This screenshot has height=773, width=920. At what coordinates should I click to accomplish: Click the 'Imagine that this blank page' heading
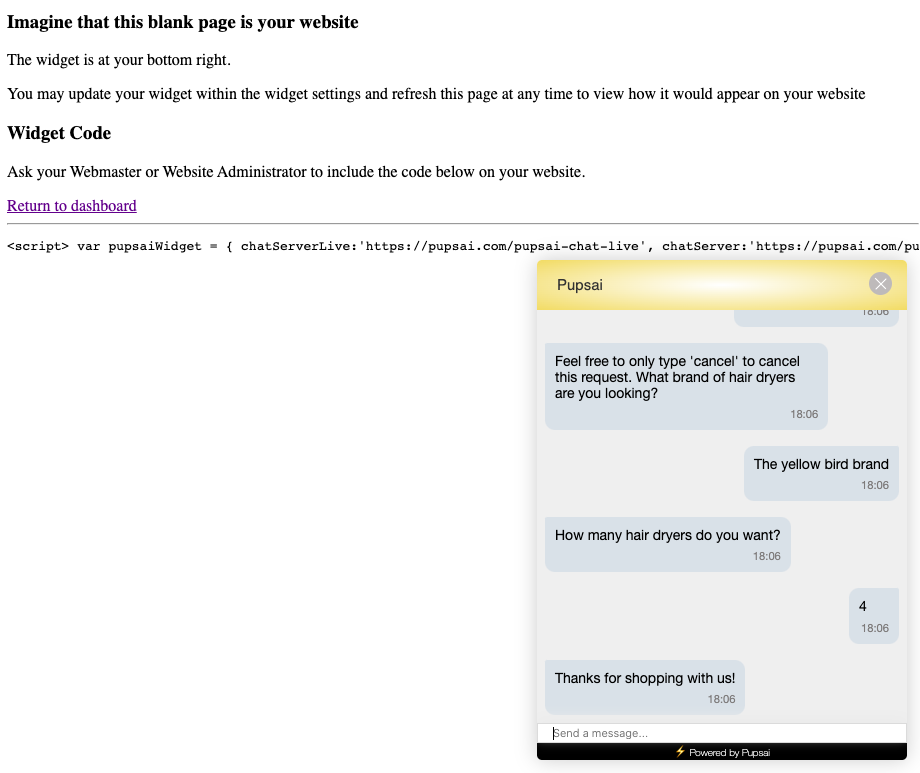coord(182,22)
